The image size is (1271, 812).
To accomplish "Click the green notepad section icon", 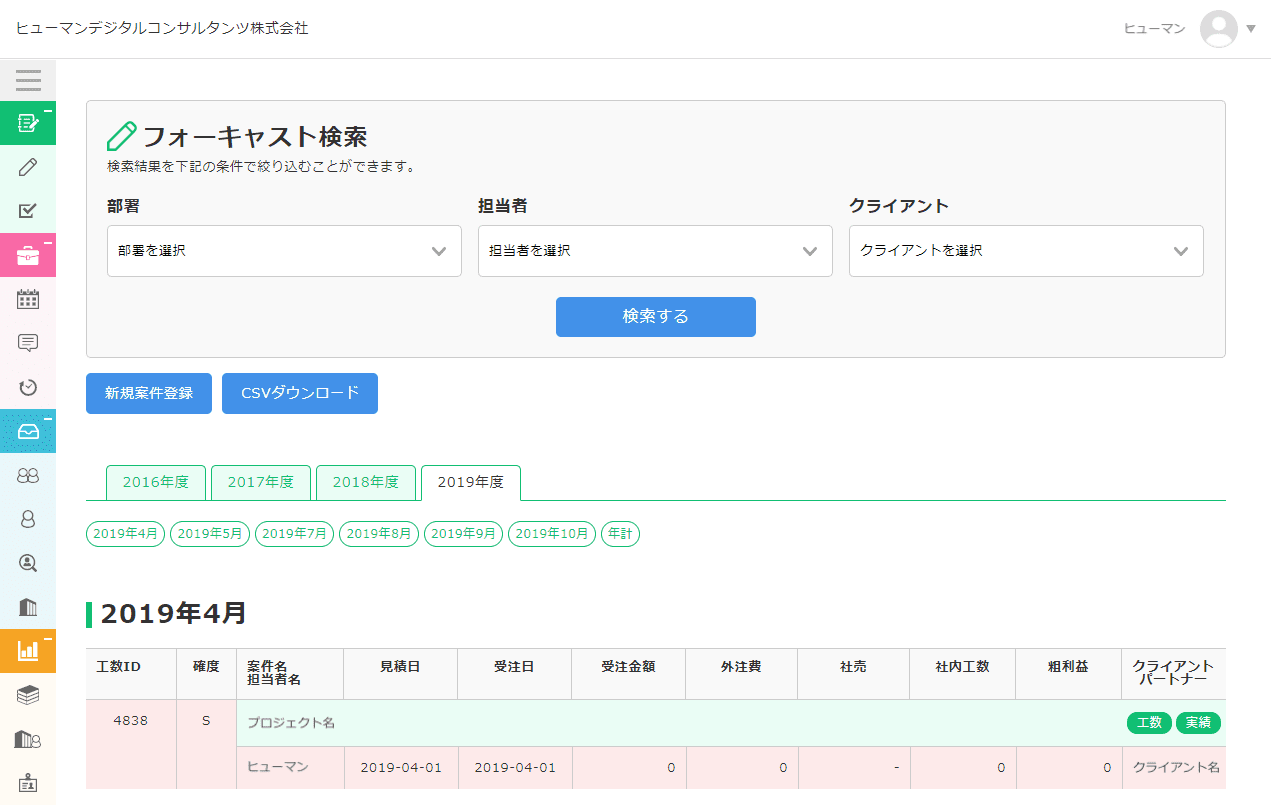I will click(28, 123).
